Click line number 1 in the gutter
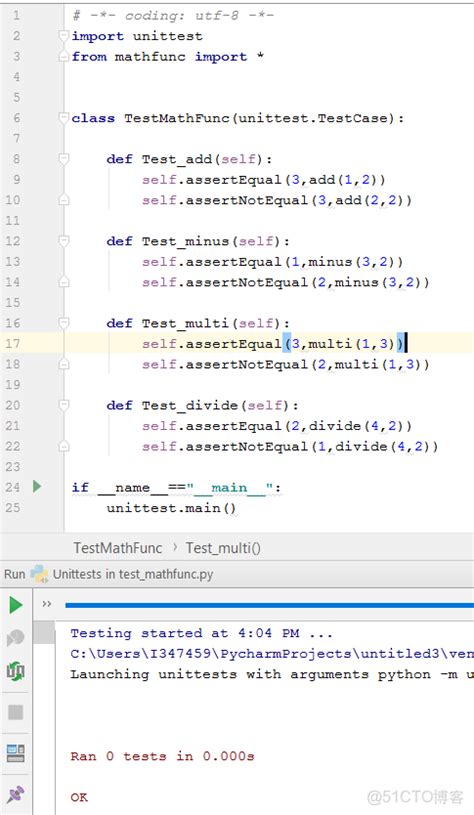474x815 pixels. [x=16, y=15]
